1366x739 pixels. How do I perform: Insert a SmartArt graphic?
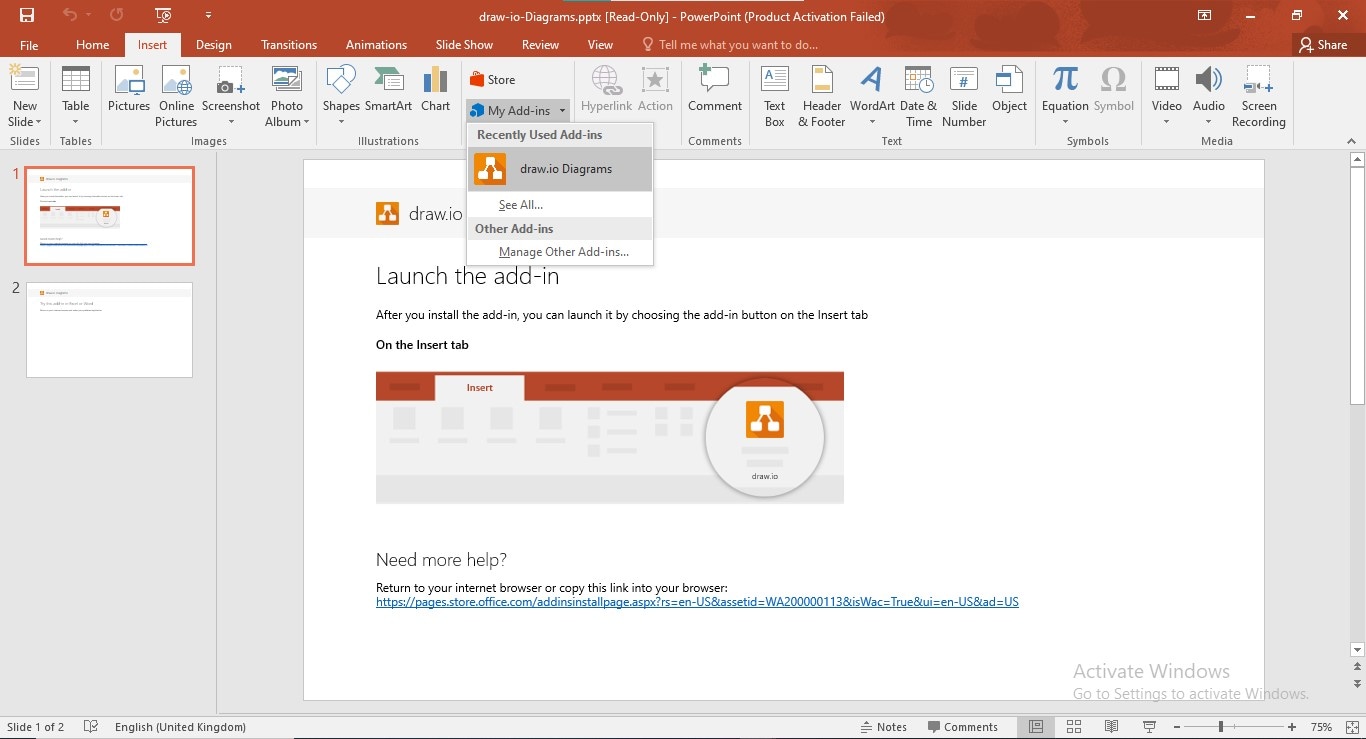[388, 89]
